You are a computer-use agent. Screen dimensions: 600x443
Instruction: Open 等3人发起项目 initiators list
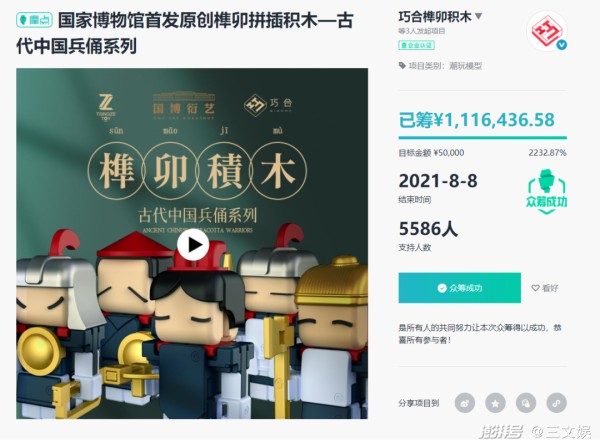tap(422, 31)
